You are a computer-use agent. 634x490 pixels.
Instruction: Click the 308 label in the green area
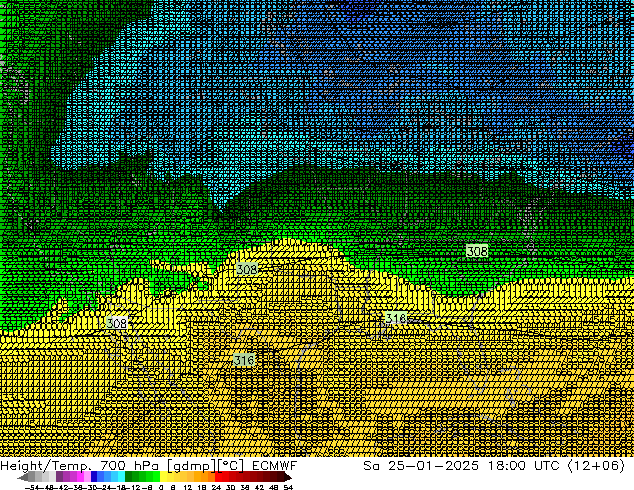pyautogui.click(x=477, y=251)
